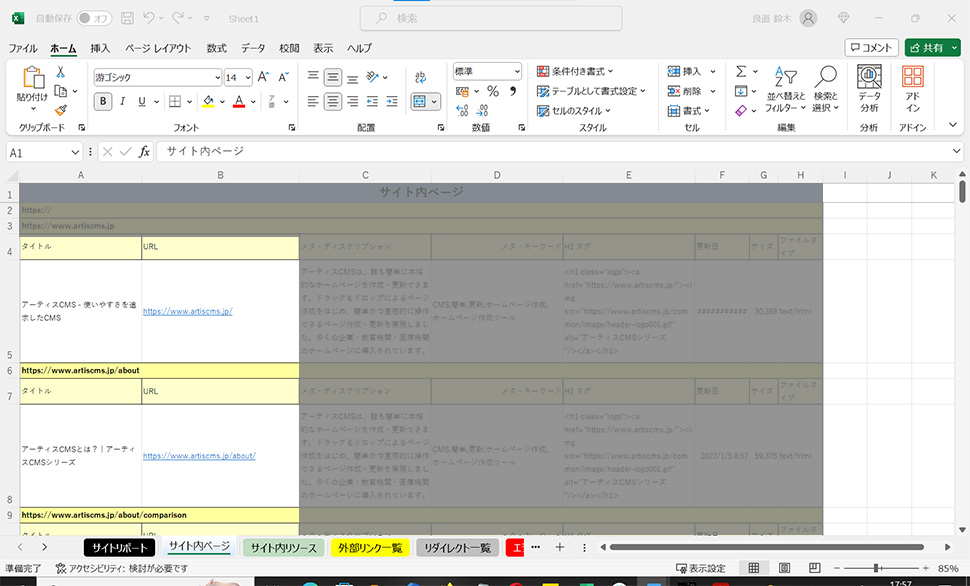The image size is (970, 586).
Task: Open the Formulas ribbon tab
Action: pos(217,48)
